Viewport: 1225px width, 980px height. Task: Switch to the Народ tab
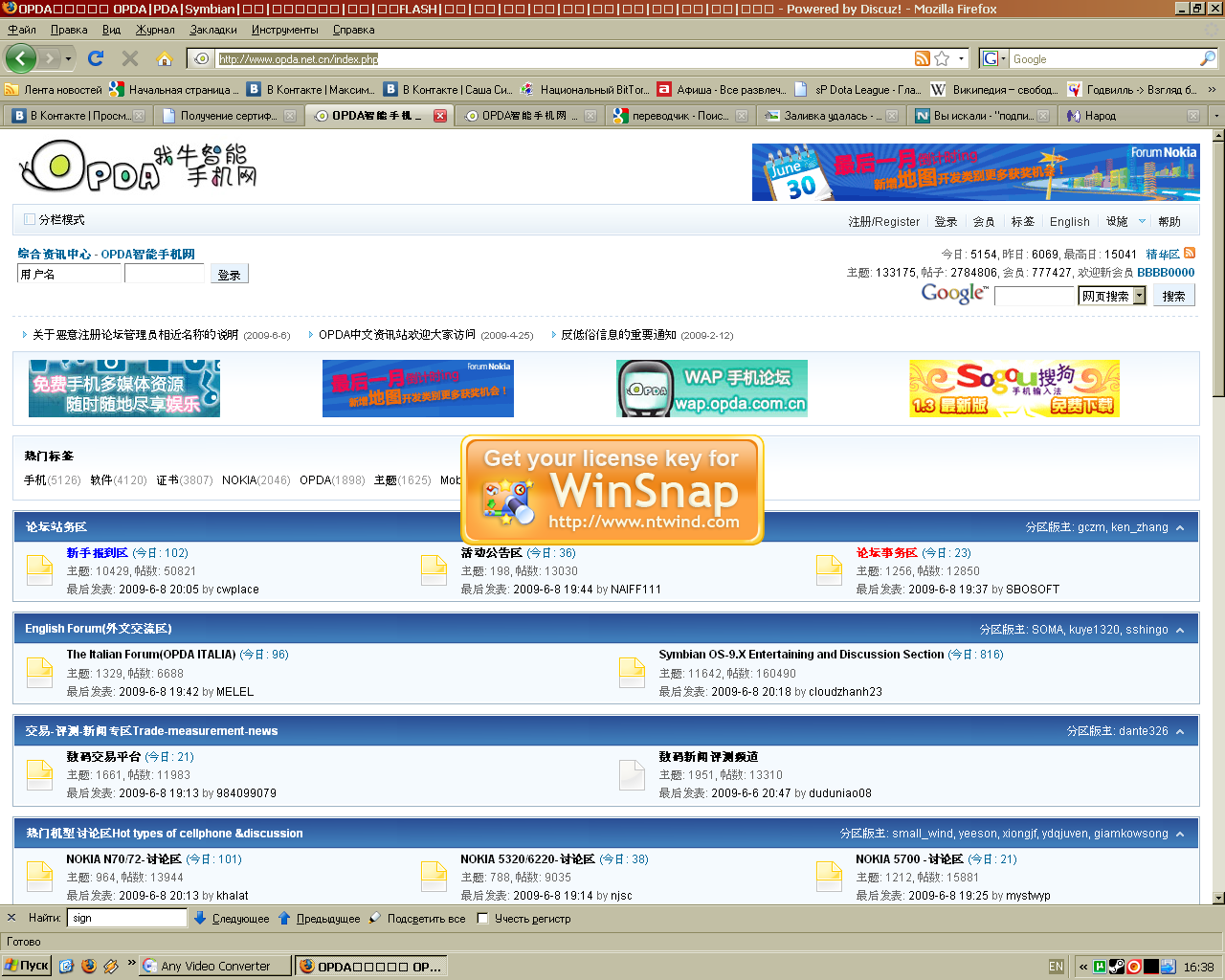click(1133, 116)
